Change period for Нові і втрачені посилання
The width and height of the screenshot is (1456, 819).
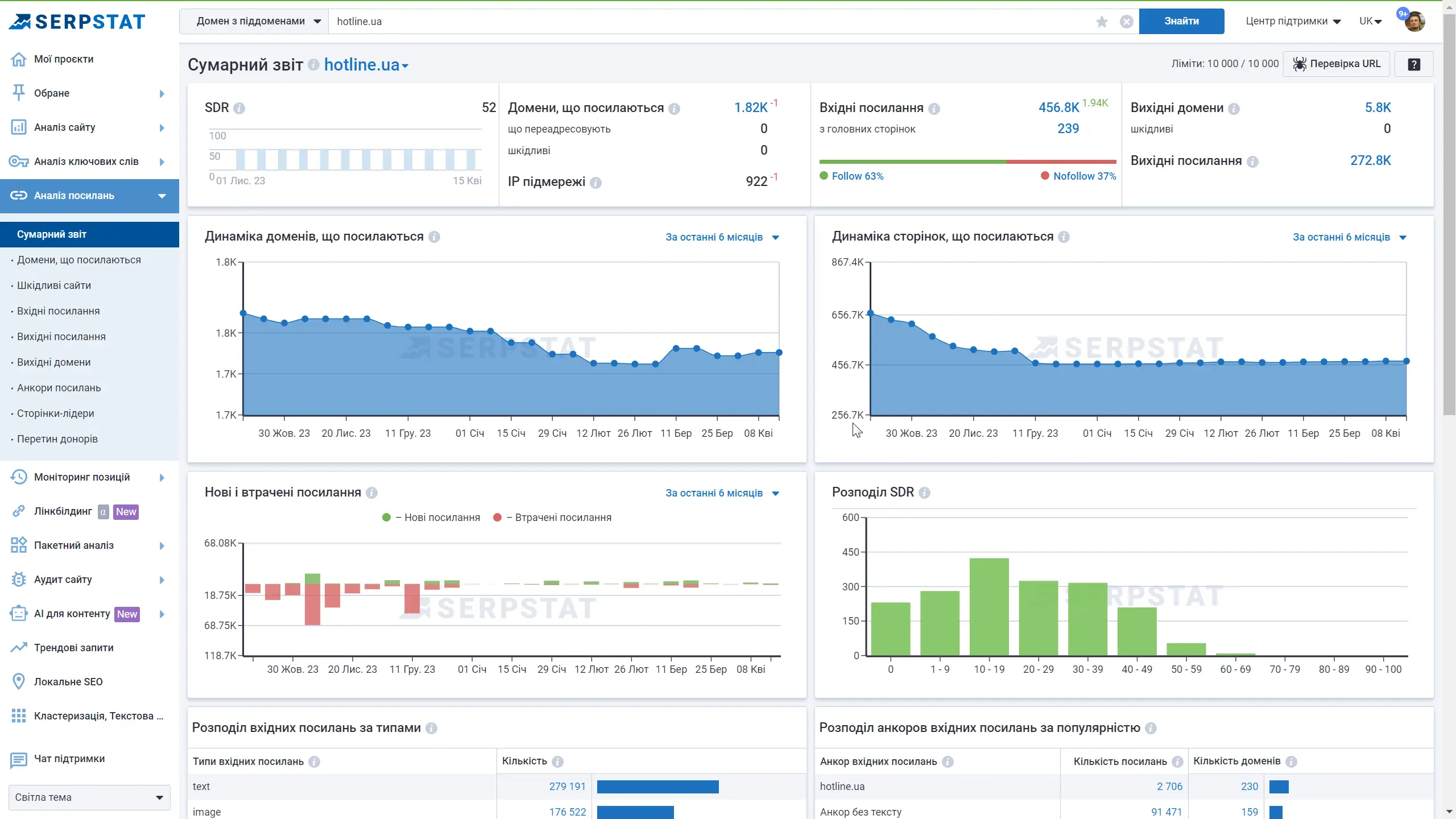click(722, 493)
